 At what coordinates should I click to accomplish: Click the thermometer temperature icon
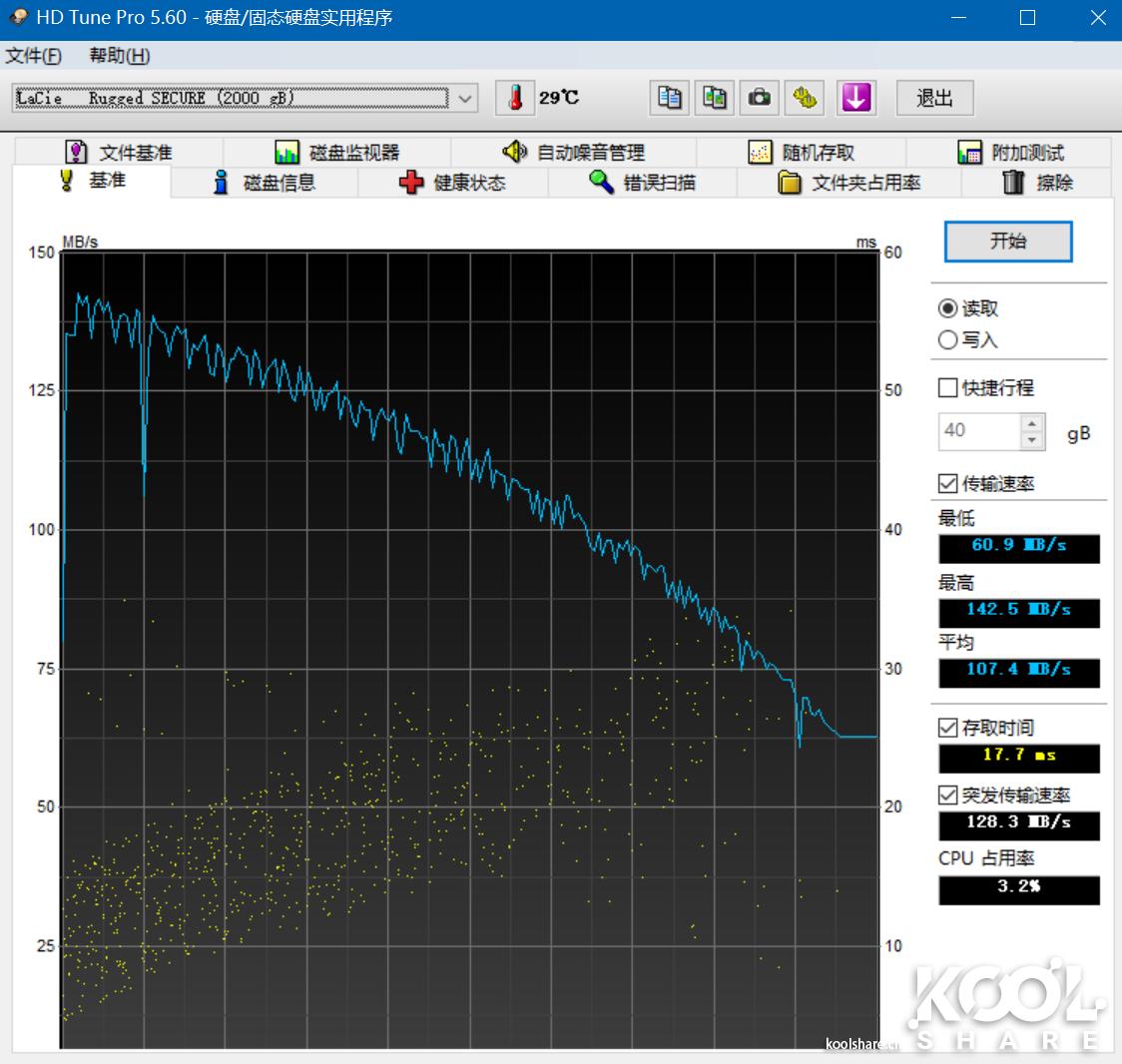click(514, 97)
